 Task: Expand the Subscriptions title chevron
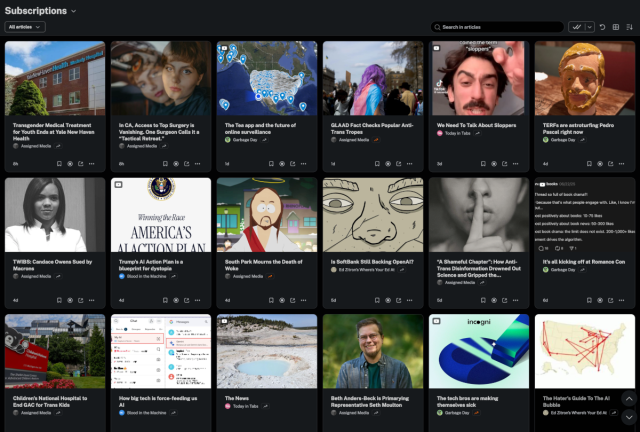click(x=73, y=11)
